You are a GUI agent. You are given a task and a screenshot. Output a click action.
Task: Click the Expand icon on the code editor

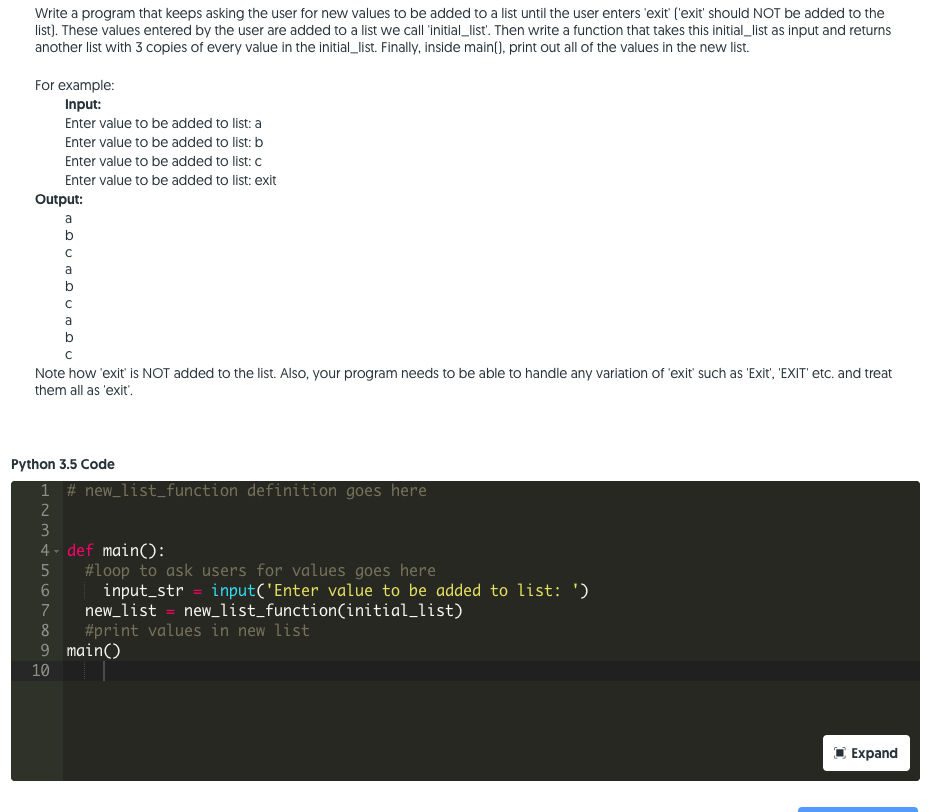pyautogui.click(x=838, y=752)
